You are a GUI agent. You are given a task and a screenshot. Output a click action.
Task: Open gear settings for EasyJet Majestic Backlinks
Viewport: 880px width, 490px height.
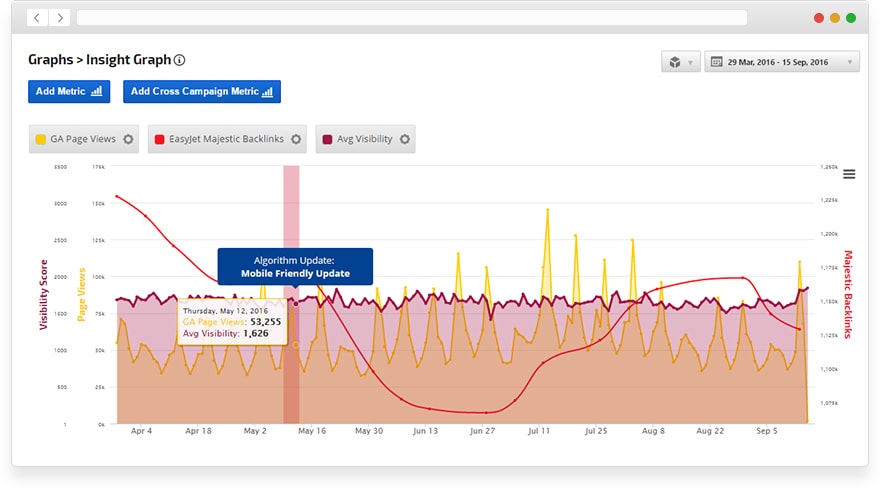click(296, 139)
